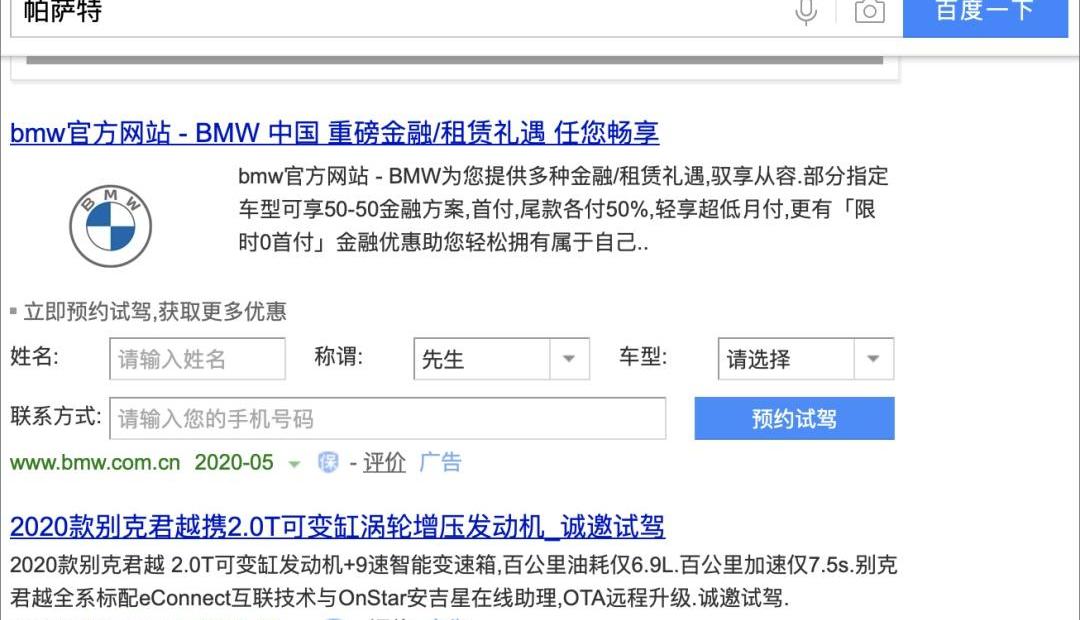Open the bmw官方网站 result title link
Image resolution: width=1080 pixels, height=620 pixels.
coord(335,133)
